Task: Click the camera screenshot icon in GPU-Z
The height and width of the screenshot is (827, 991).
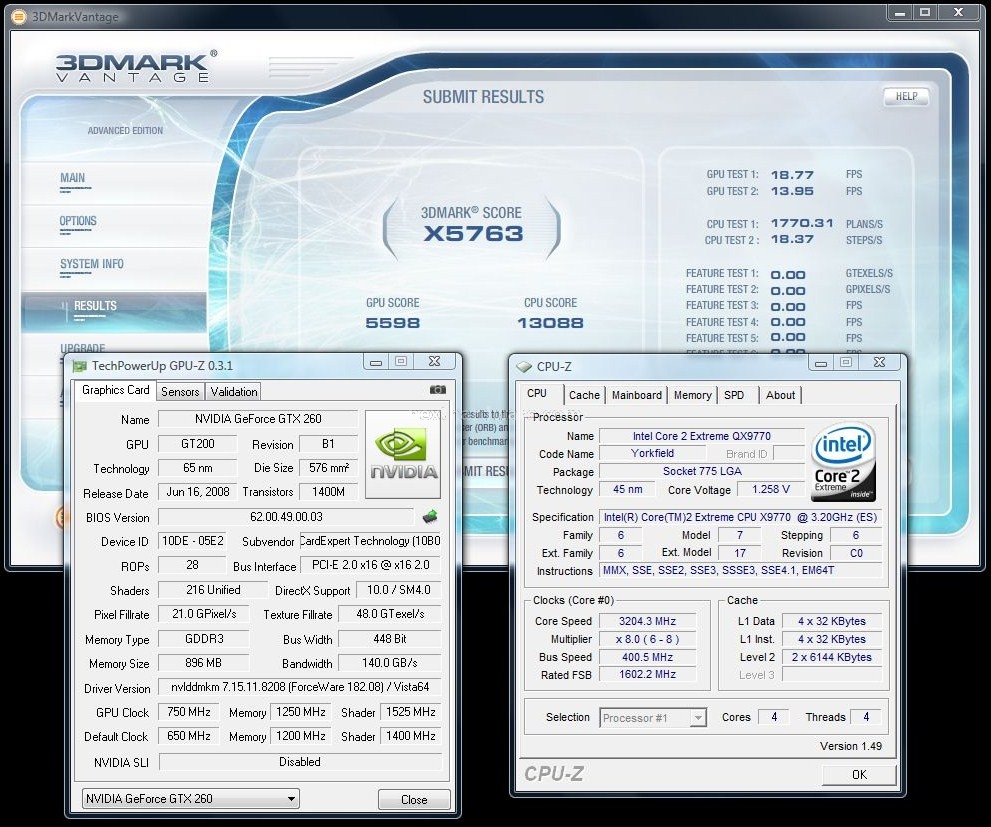Action: (437, 390)
